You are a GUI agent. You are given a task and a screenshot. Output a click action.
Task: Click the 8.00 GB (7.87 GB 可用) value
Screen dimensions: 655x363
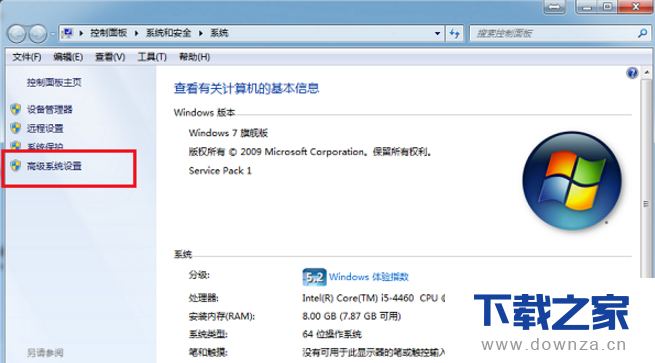(352, 316)
